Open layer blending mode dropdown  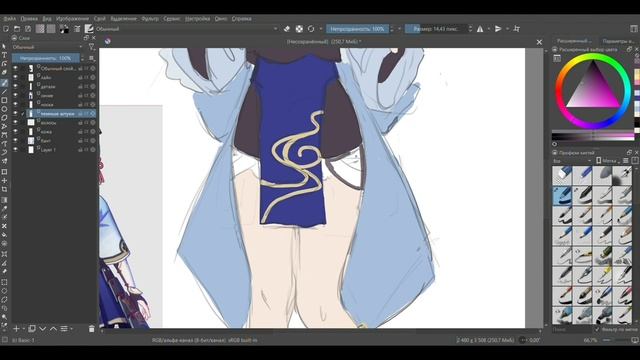[x=47, y=47]
